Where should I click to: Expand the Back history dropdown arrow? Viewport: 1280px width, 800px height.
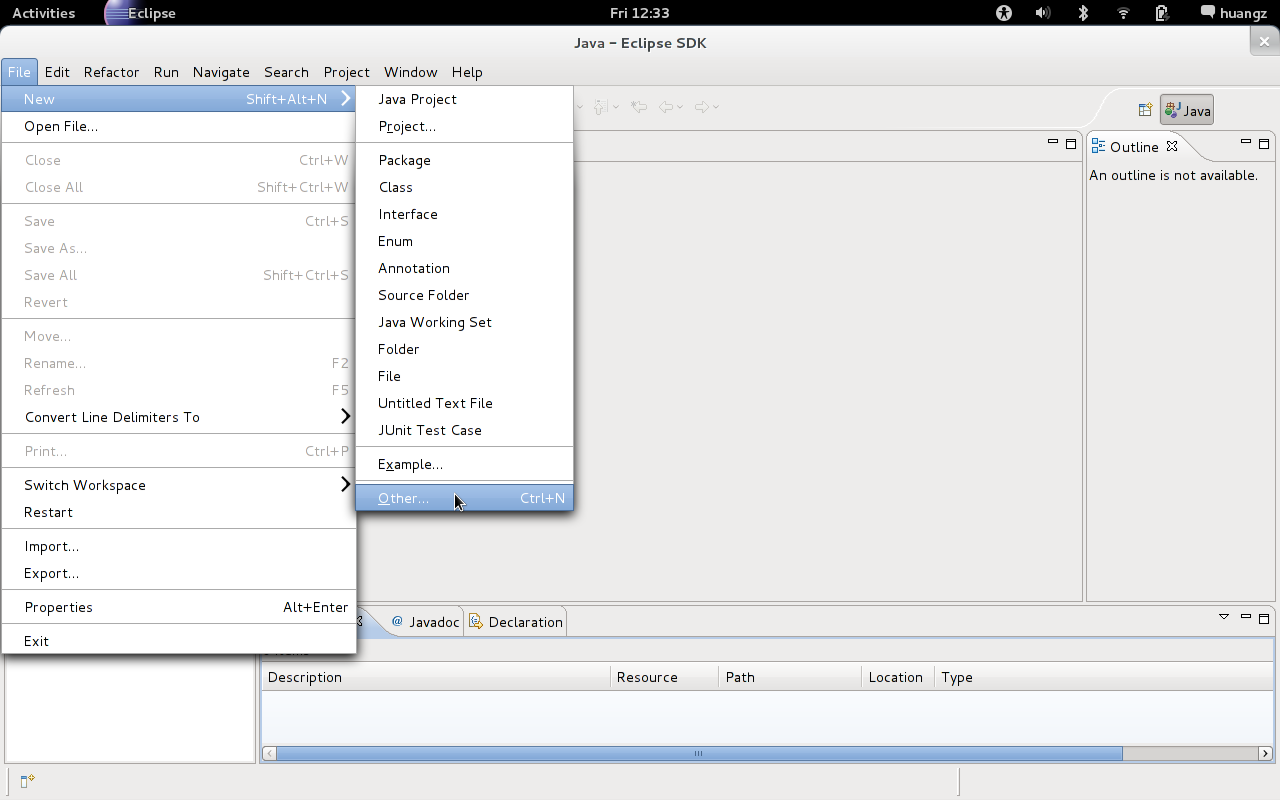click(x=679, y=107)
